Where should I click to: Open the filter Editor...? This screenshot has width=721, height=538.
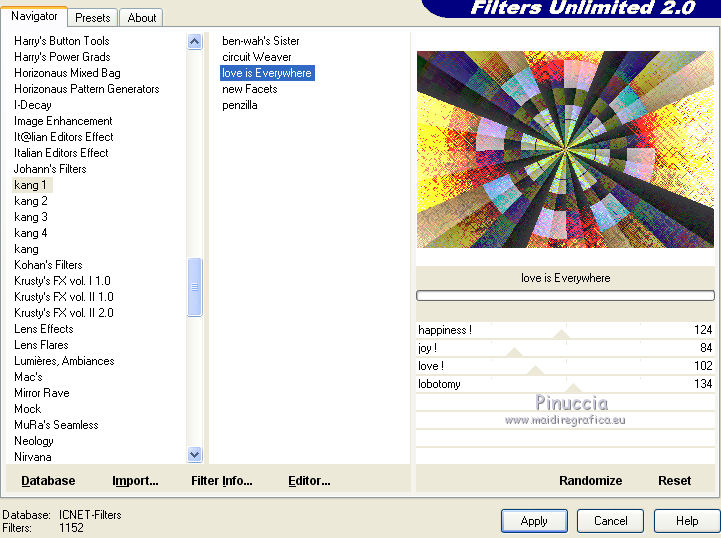[x=309, y=481]
